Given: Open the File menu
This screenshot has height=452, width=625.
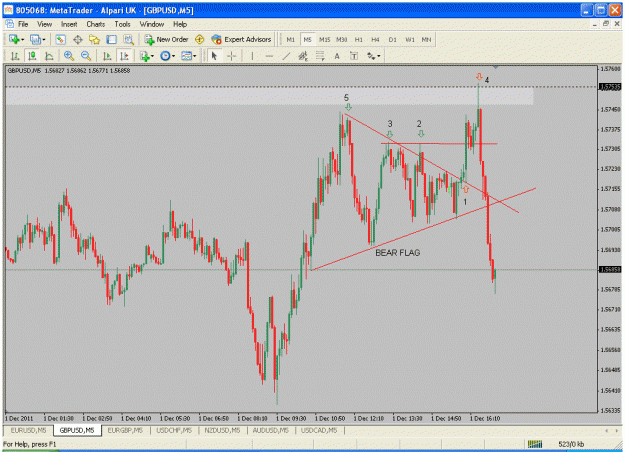Looking at the screenshot, I should pyautogui.click(x=23, y=24).
